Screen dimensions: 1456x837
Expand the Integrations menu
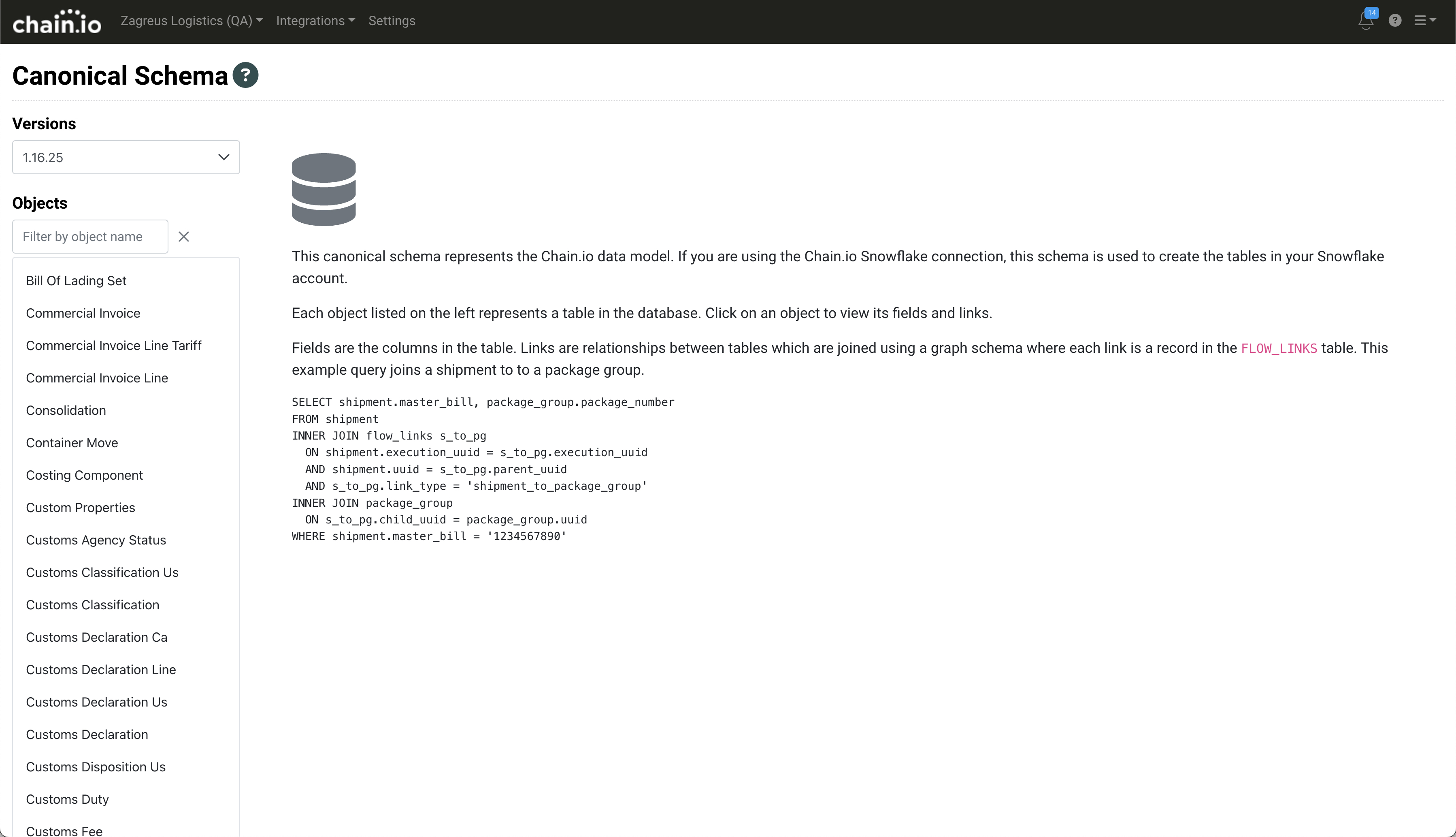tap(315, 21)
